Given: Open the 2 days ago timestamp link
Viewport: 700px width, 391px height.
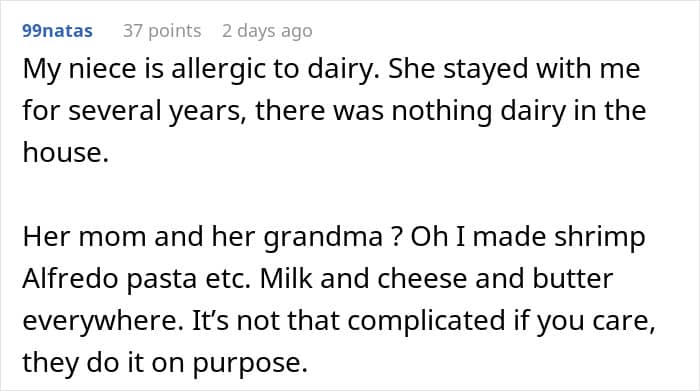Looking at the screenshot, I should [267, 31].
